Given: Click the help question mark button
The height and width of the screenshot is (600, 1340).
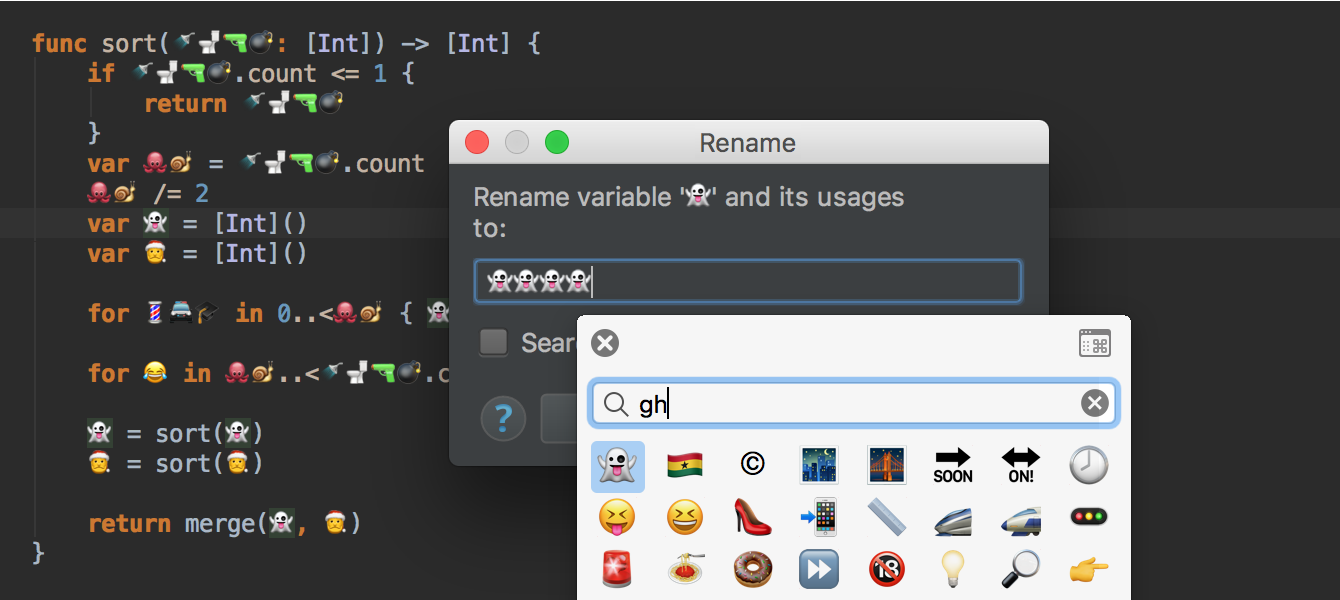Looking at the screenshot, I should 503,419.
